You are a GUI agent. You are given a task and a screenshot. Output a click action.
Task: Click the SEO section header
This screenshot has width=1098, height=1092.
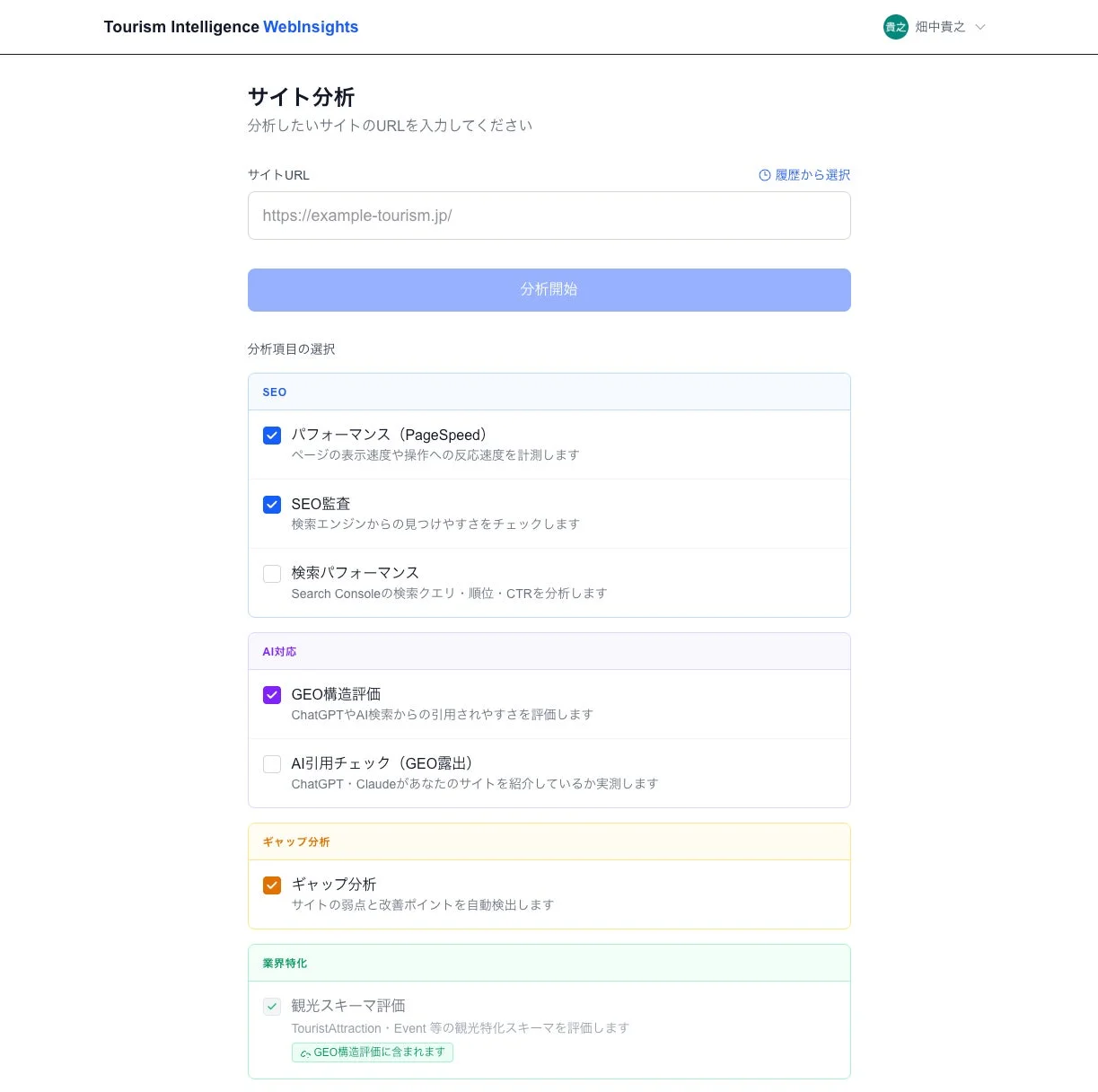tap(274, 392)
